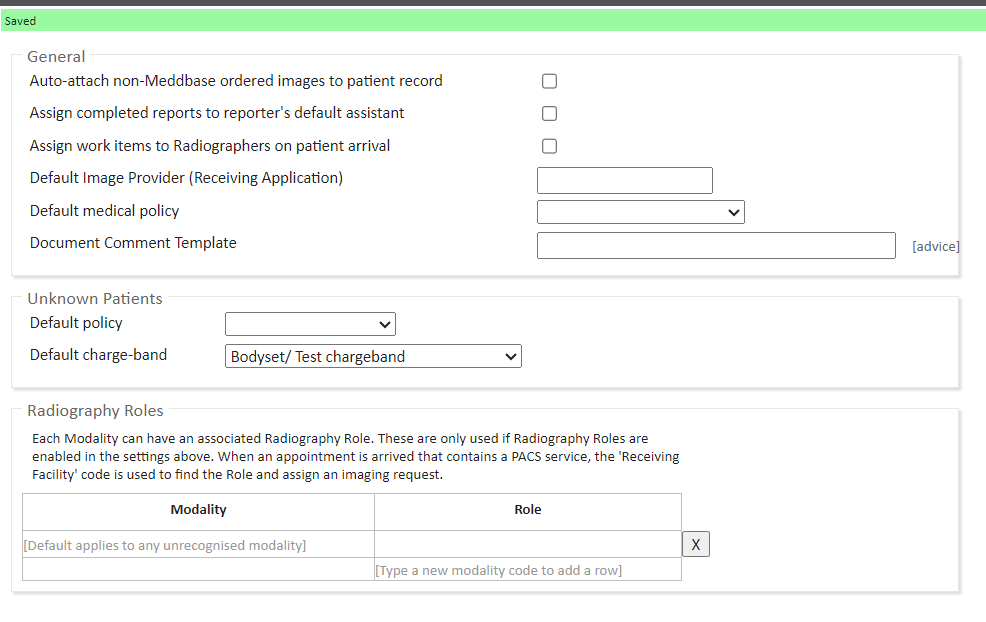The image size is (986, 622).
Task: Open the [advice] link
Action: 935,246
